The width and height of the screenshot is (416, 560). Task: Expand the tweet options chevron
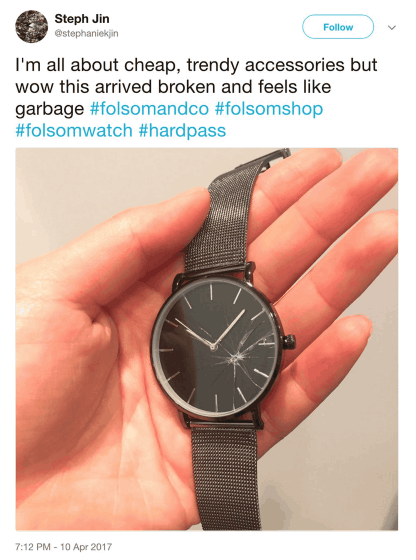pos(392,28)
